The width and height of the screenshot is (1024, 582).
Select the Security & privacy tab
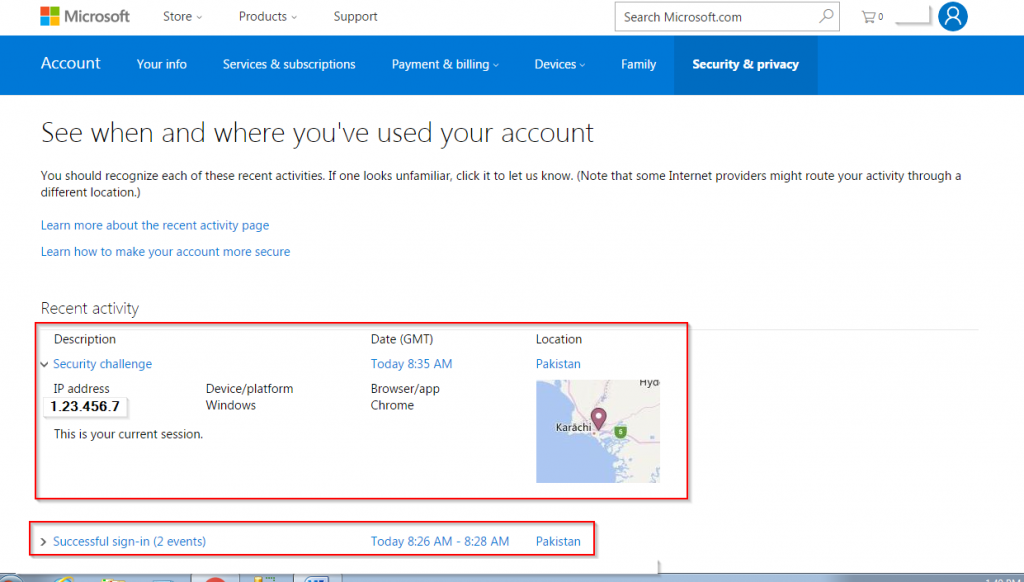745,65
